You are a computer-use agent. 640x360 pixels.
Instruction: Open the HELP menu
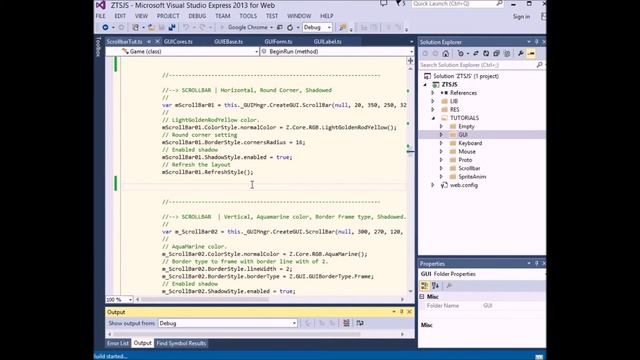(327, 16)
